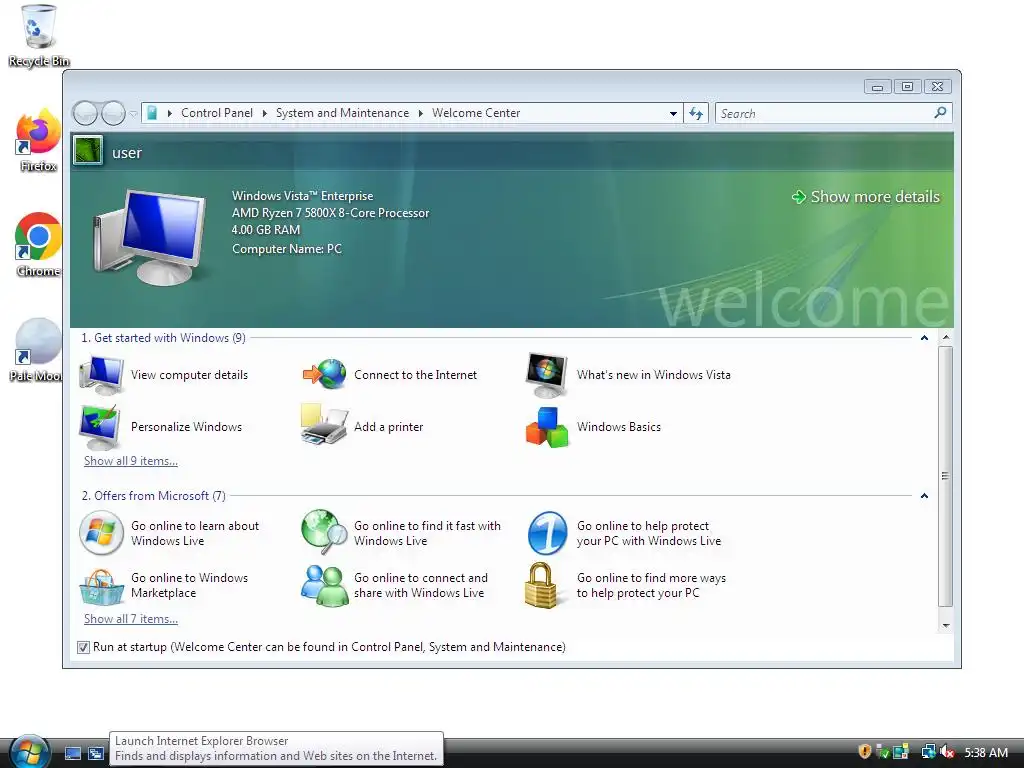Open the recent pages dropdown beside Forward
Image resolution: width=1024 pixels, height=768 pixels.
pos(133,114)
